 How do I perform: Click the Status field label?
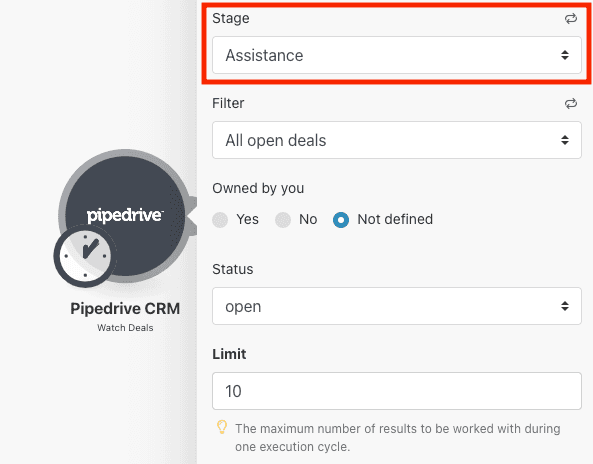[x=233, y=269]
